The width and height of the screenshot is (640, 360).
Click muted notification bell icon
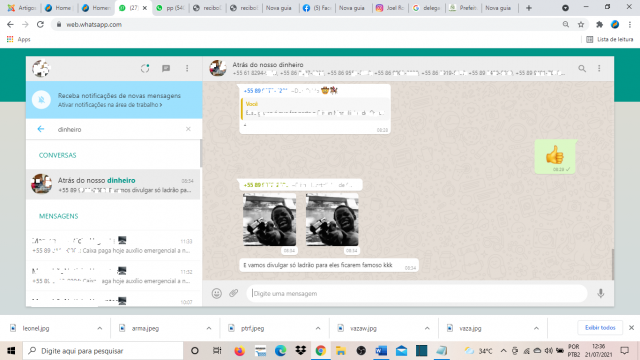[41, 100]
